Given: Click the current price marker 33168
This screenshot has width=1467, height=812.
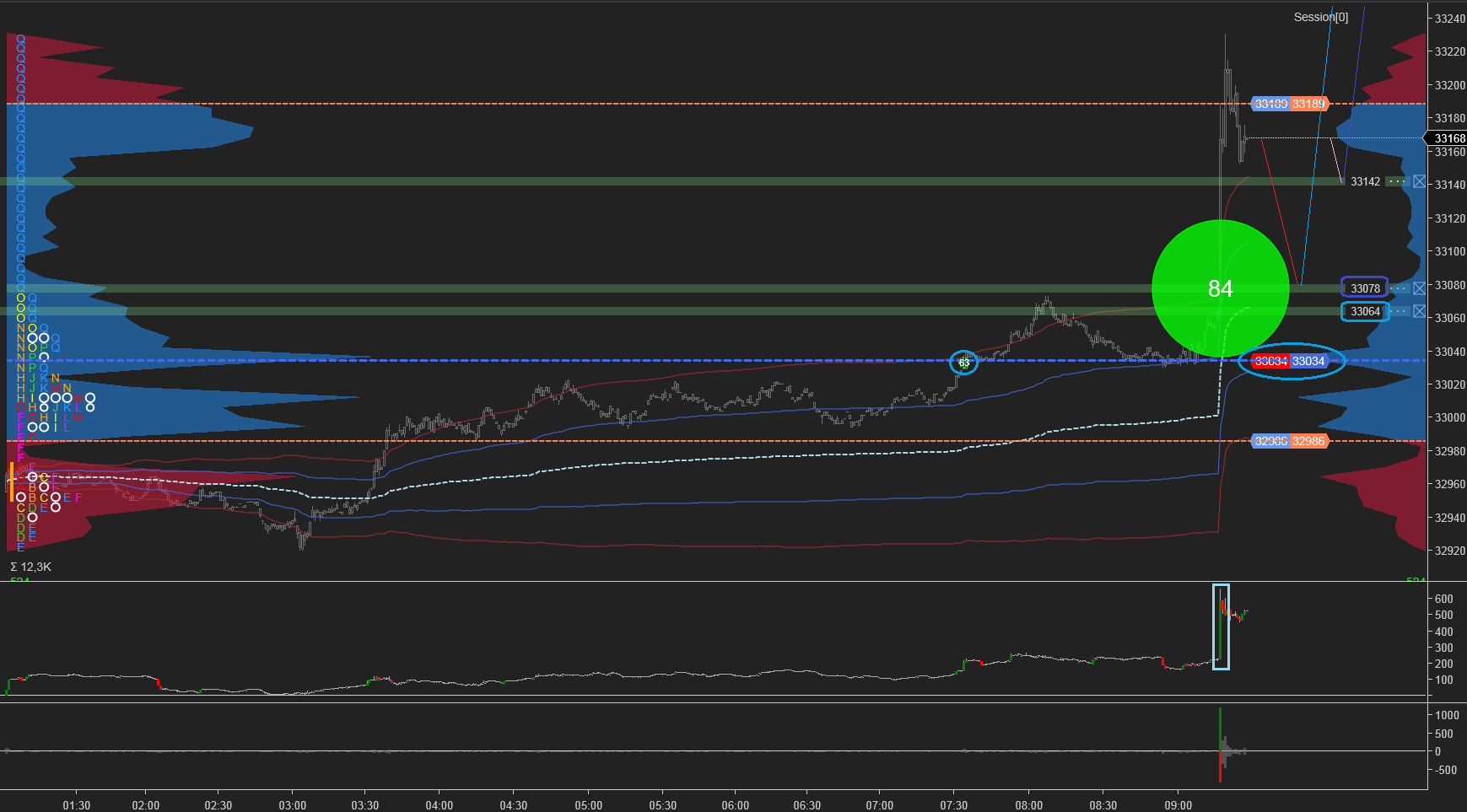Looking at the screenshot, I should [x=1448, y=138].
